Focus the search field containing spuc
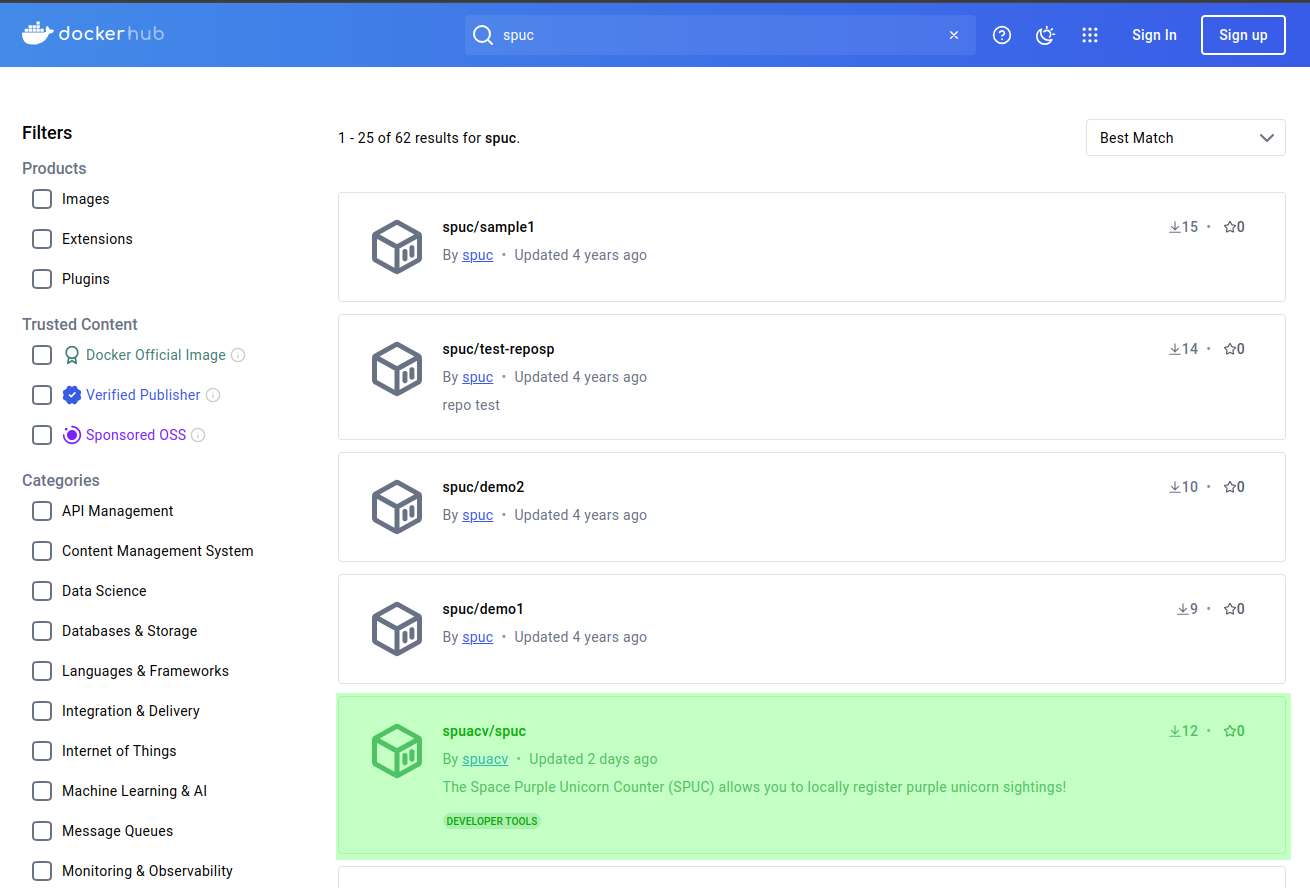Screen dimensions: 1310x888 point(720,35)
